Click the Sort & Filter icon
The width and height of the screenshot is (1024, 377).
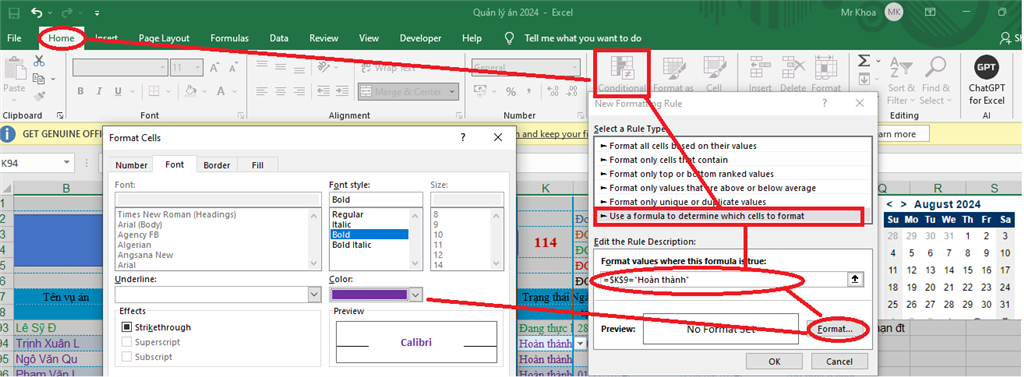(x=902, y=67)
